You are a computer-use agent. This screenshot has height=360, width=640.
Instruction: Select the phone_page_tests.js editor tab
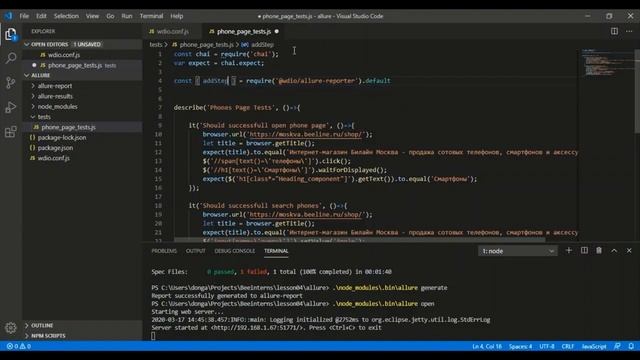243,31
